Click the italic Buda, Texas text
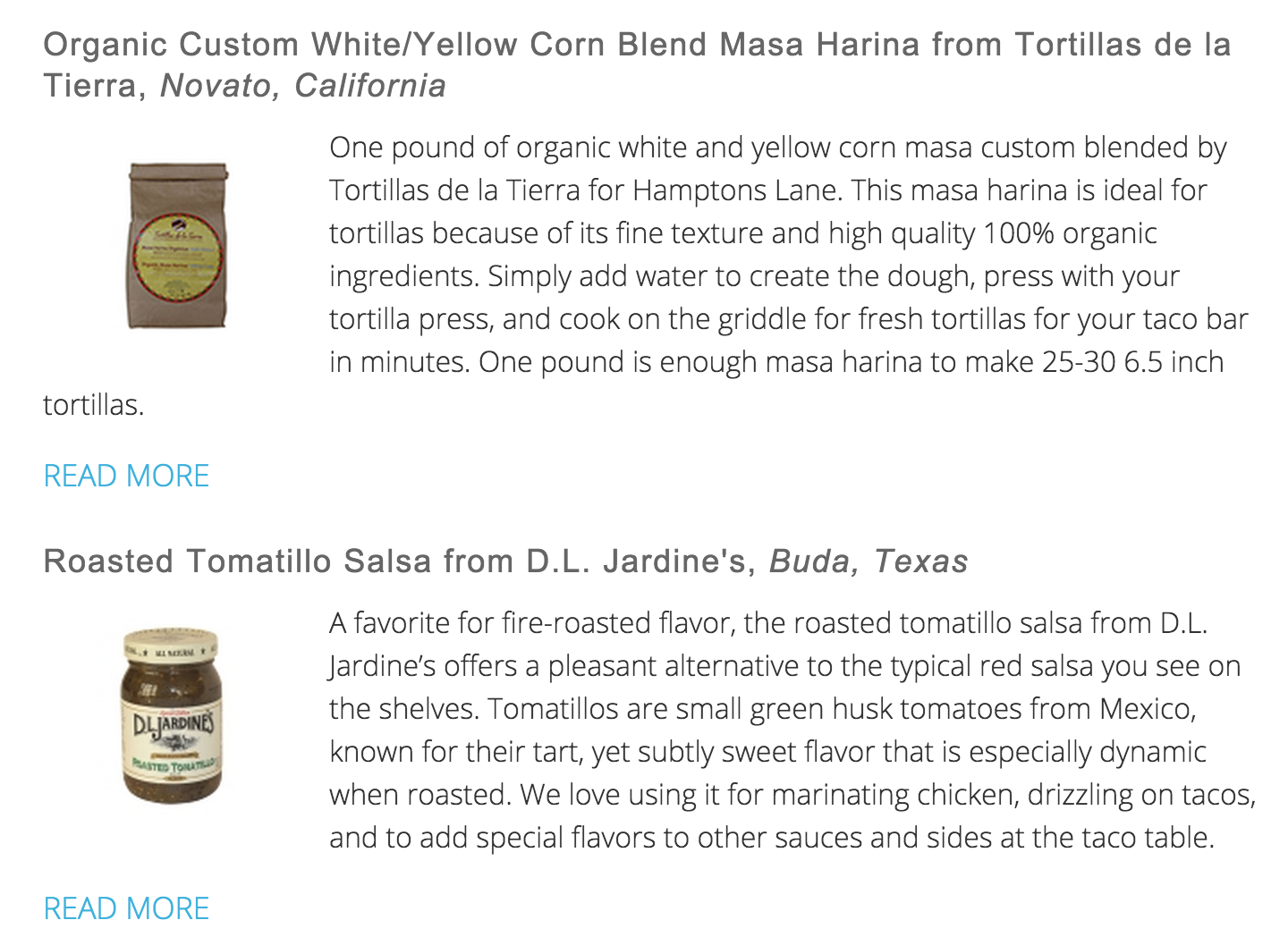This screenshot has width=1288, height=937. click(x=869, y=561)
